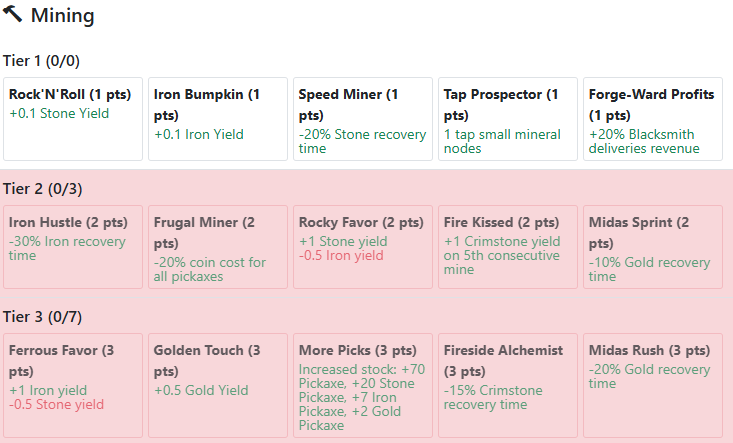Click the Midas Sprint skill
The image size is (733, 443).
(653, 247)
